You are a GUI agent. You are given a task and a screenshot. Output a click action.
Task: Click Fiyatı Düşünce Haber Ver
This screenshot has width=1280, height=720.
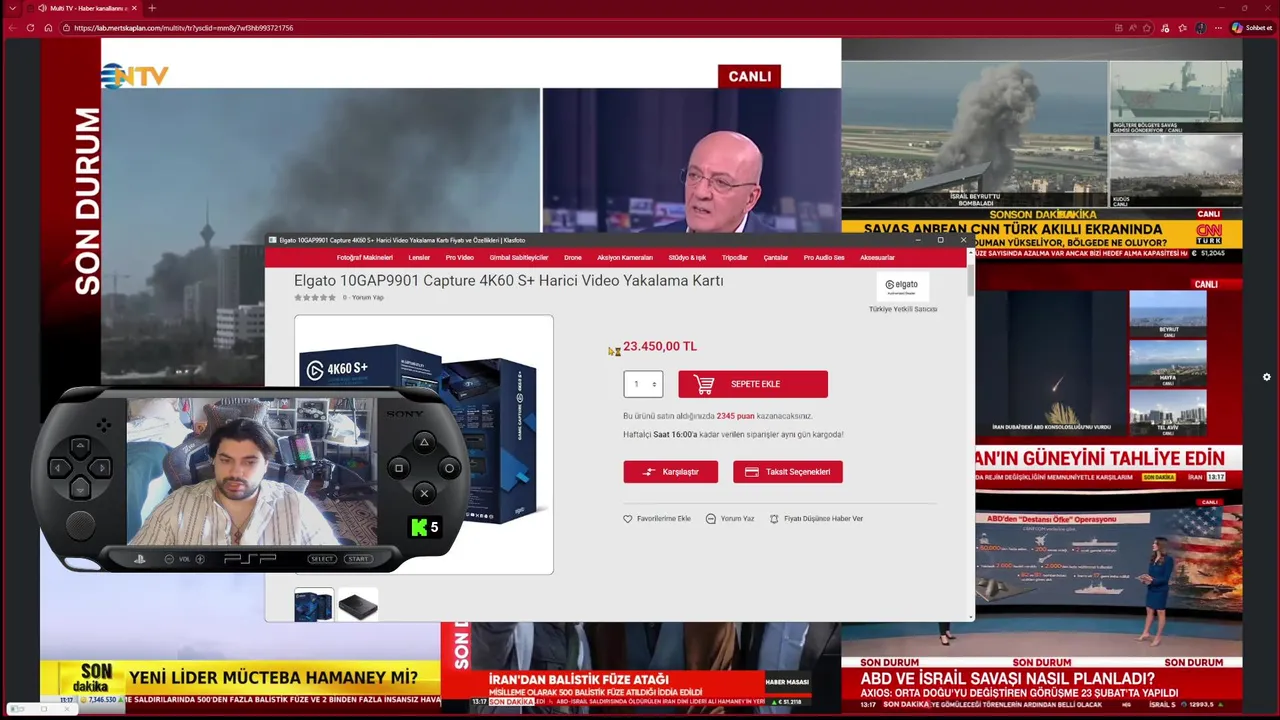816,519
